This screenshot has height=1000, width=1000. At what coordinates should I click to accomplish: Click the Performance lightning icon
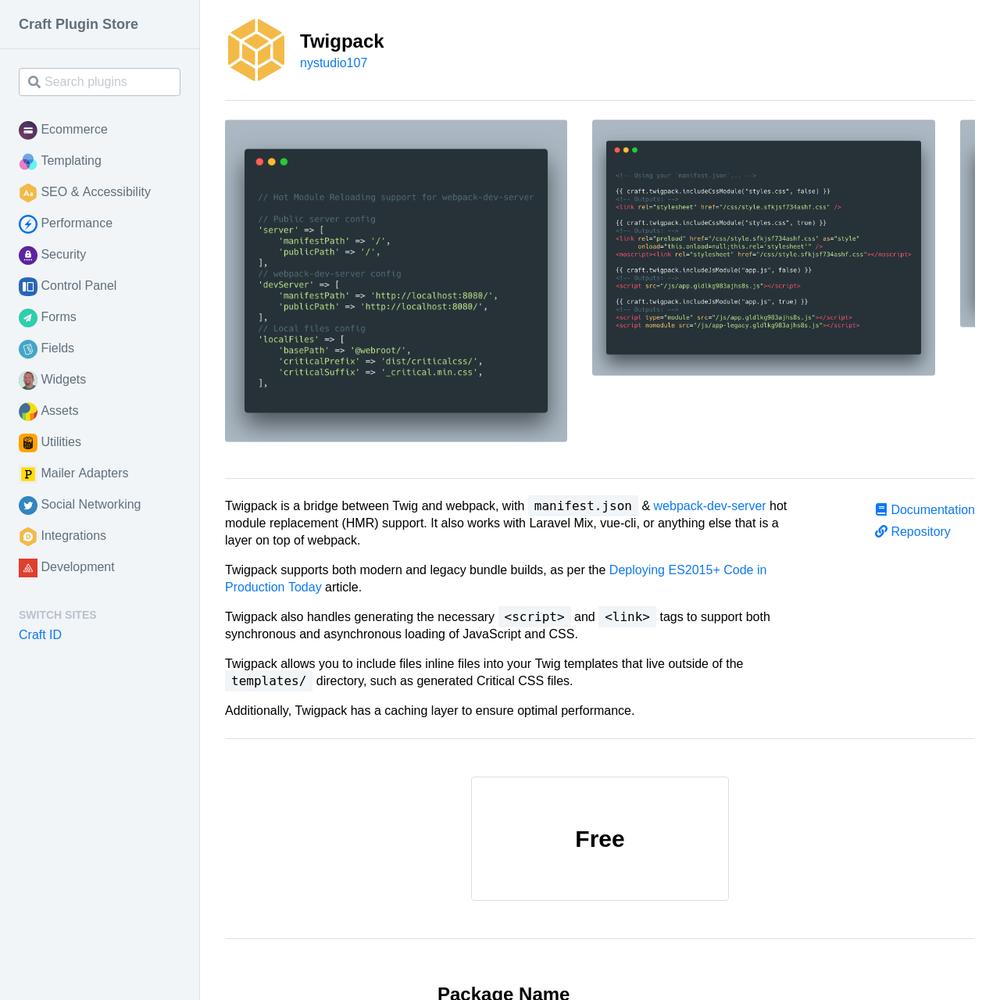[x=28, y=224]
